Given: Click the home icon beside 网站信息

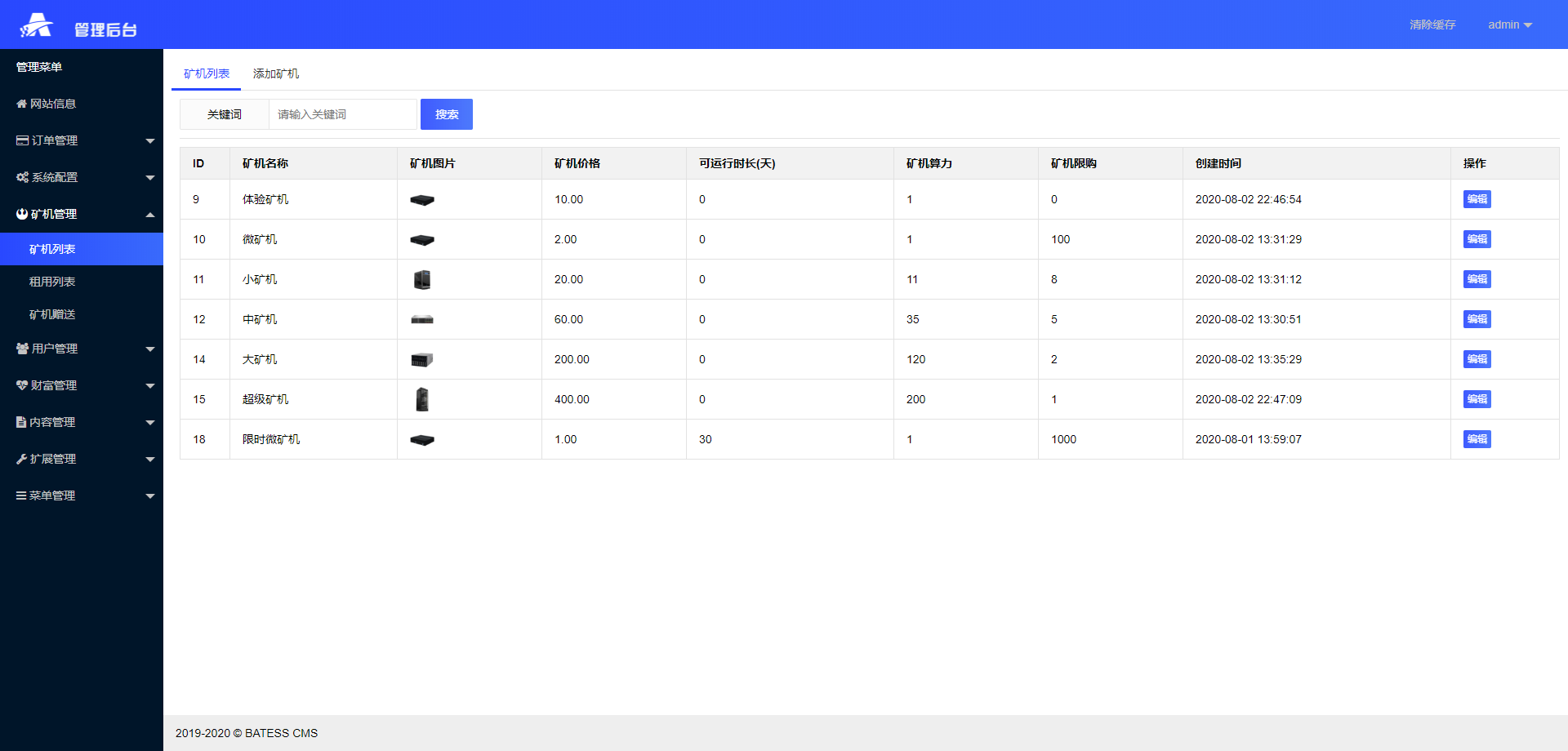Looking at the screenshot, I should point(21,104).
